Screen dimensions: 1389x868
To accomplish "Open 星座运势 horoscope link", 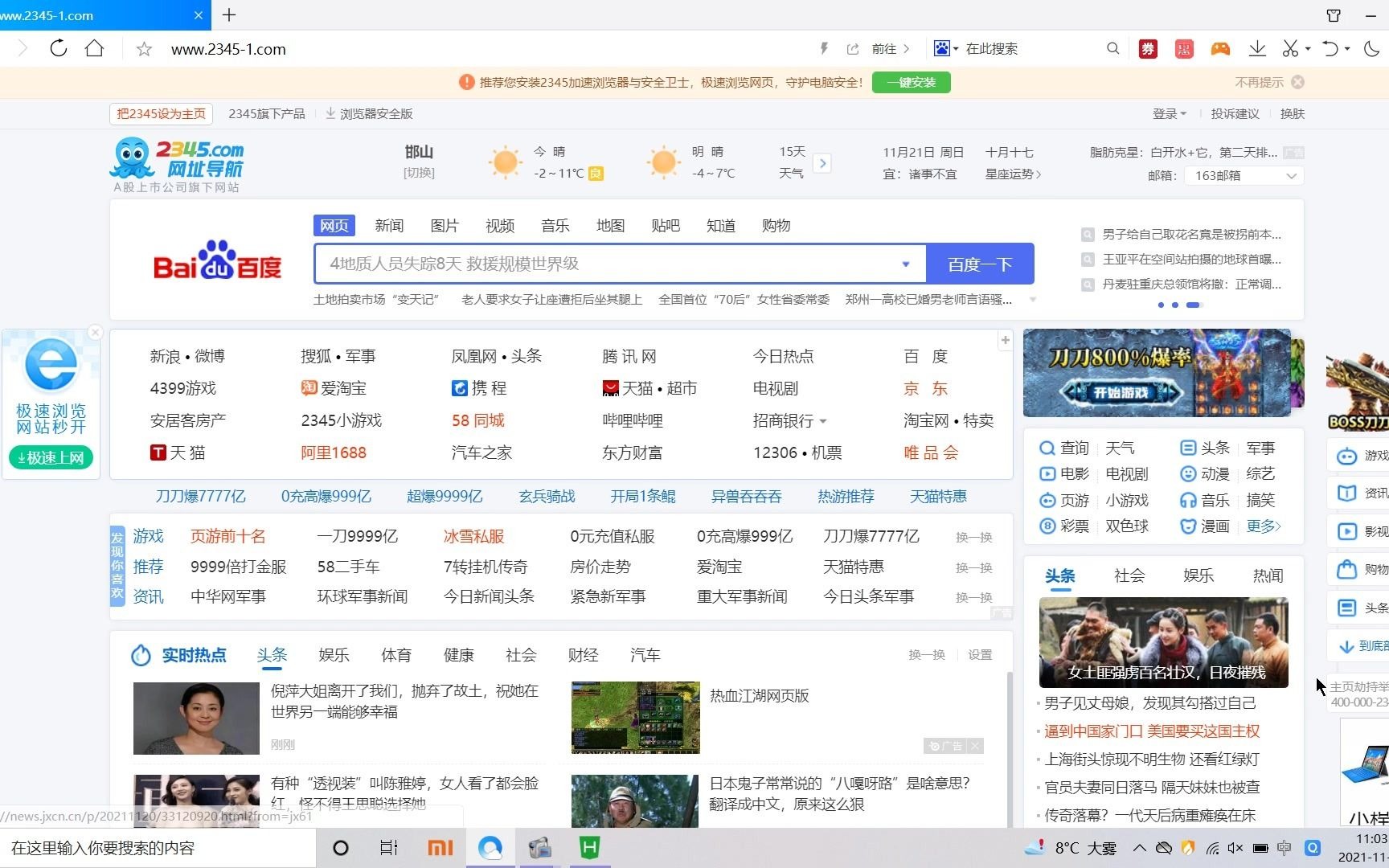I will 1013,174.
